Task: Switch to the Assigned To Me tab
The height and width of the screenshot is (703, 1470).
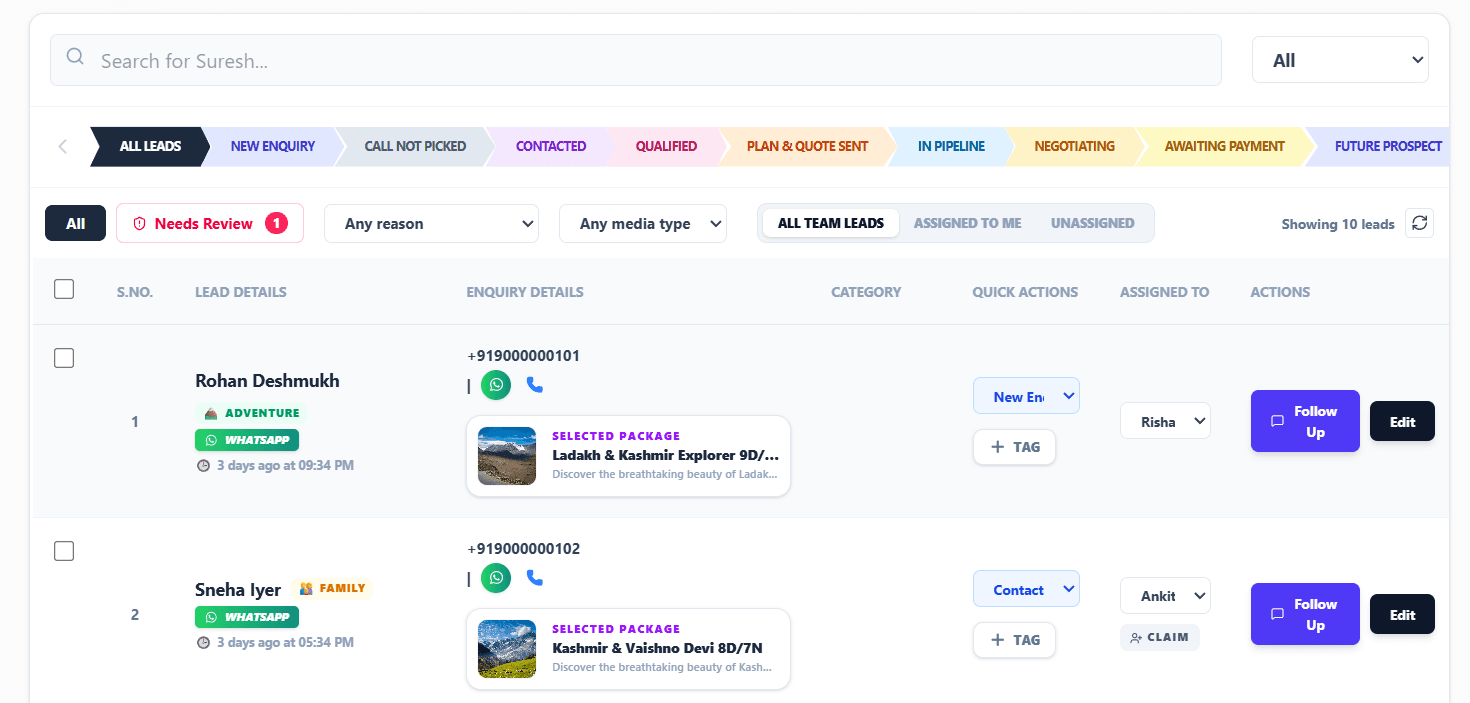Action: (967, 223)
